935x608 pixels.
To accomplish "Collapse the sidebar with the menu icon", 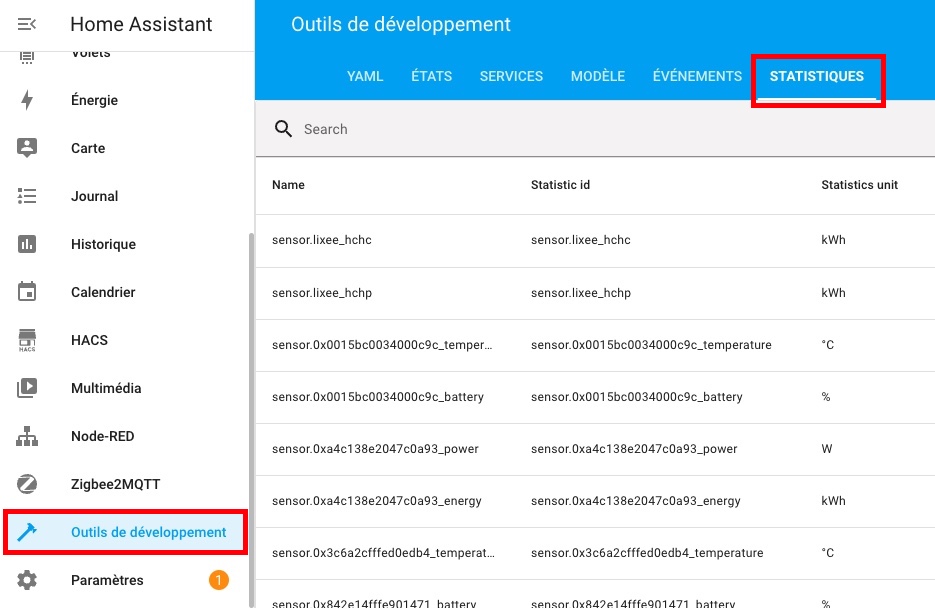I will pos(27,24).
